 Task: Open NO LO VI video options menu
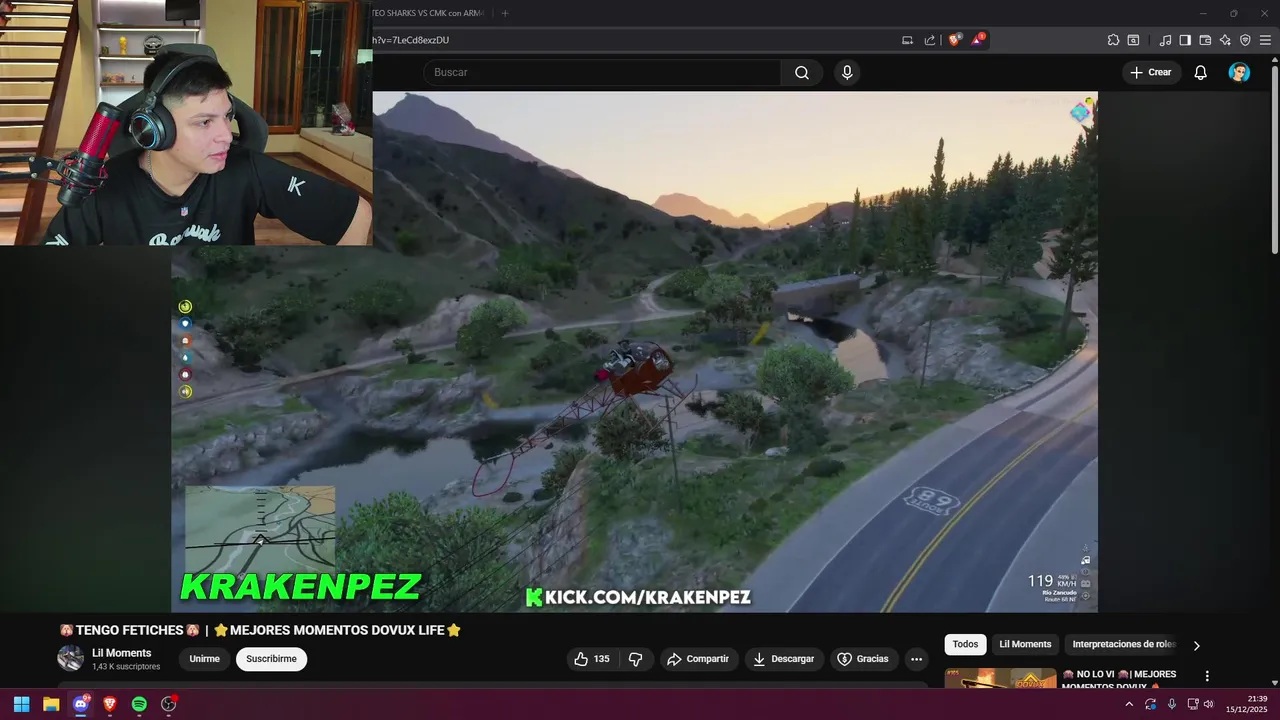(1207, 676)
